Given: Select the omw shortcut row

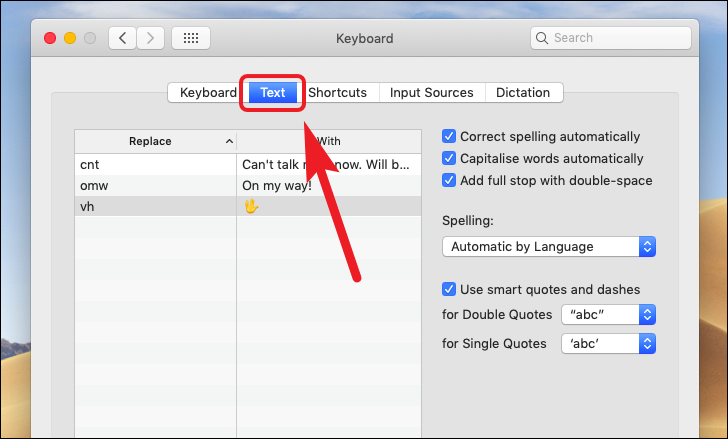Looking at the screenshot, I should pos(248,185).
